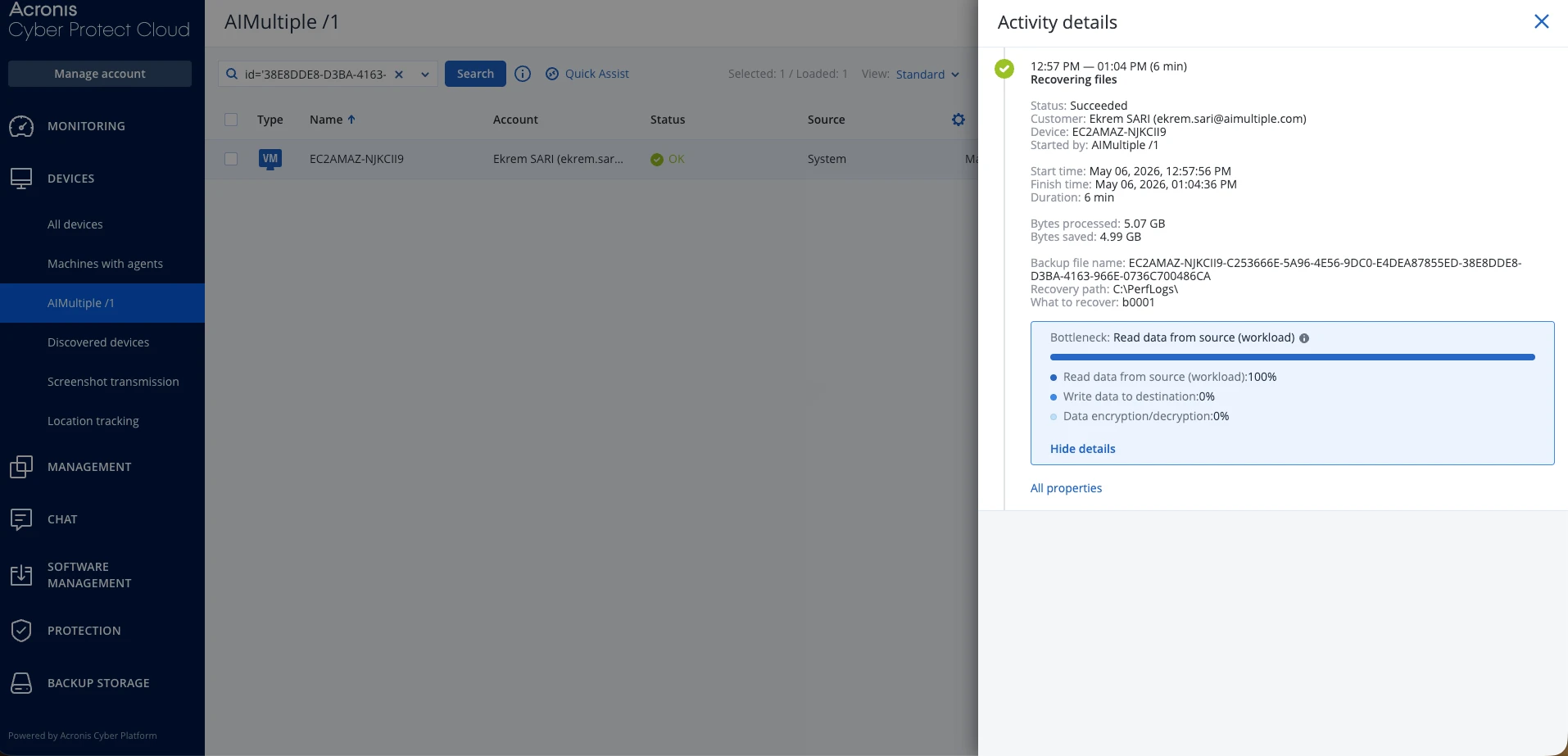This screenshot has width=1568, height=756.
Task: Click the Account column header
Action: click(515, 120)
